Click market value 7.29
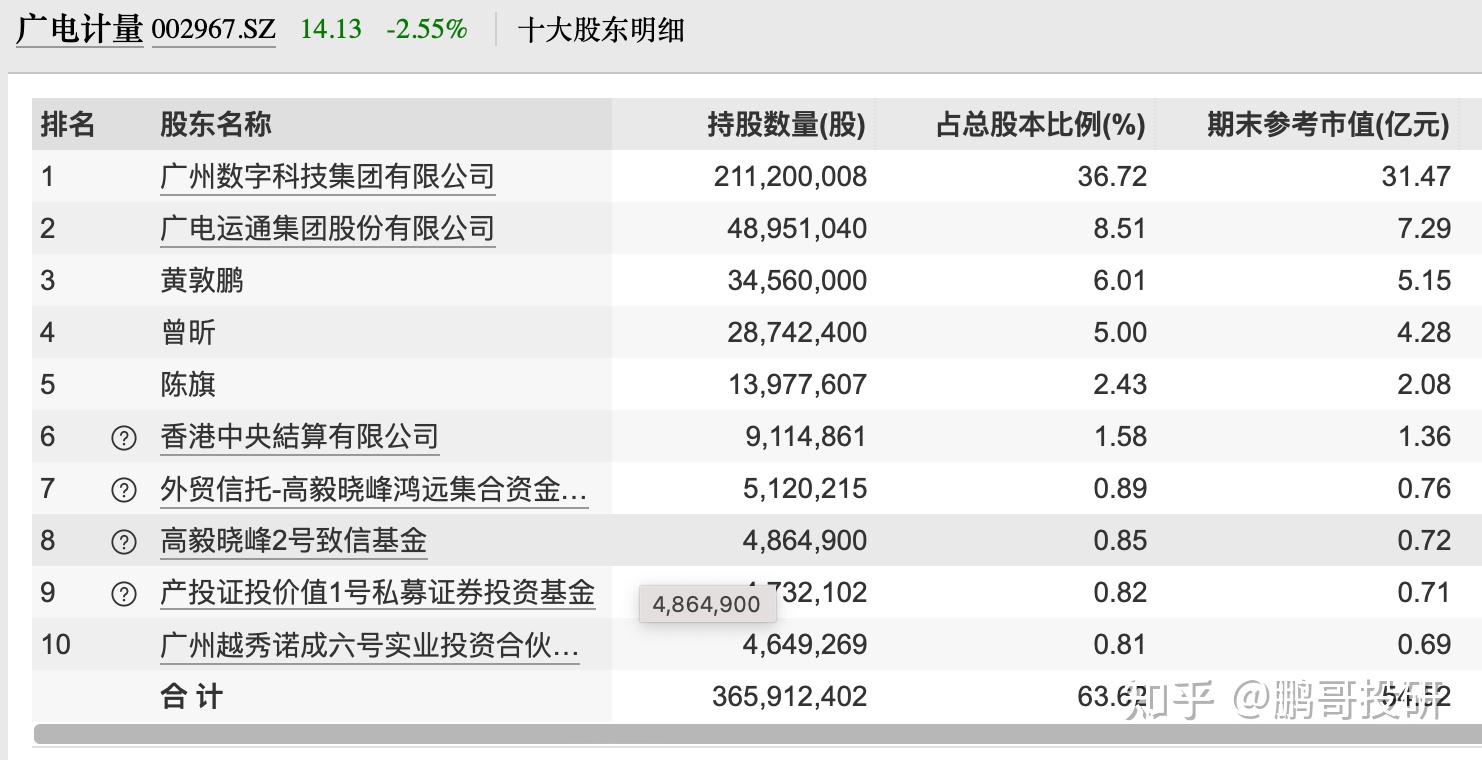 (x=1424, y=229)
